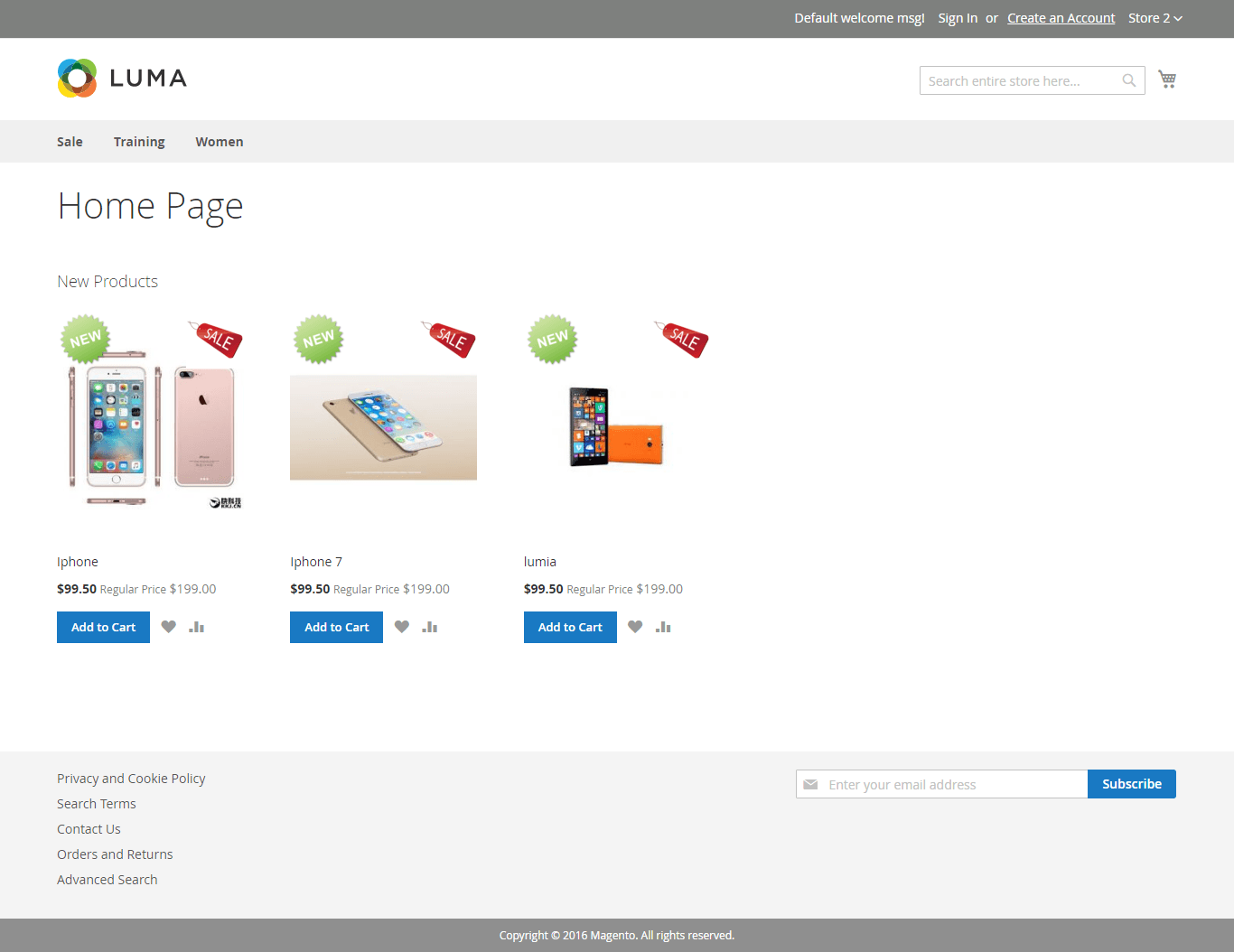
Task: Click the Home Page title
Action: pyautogui.click(x=150, y=207)
